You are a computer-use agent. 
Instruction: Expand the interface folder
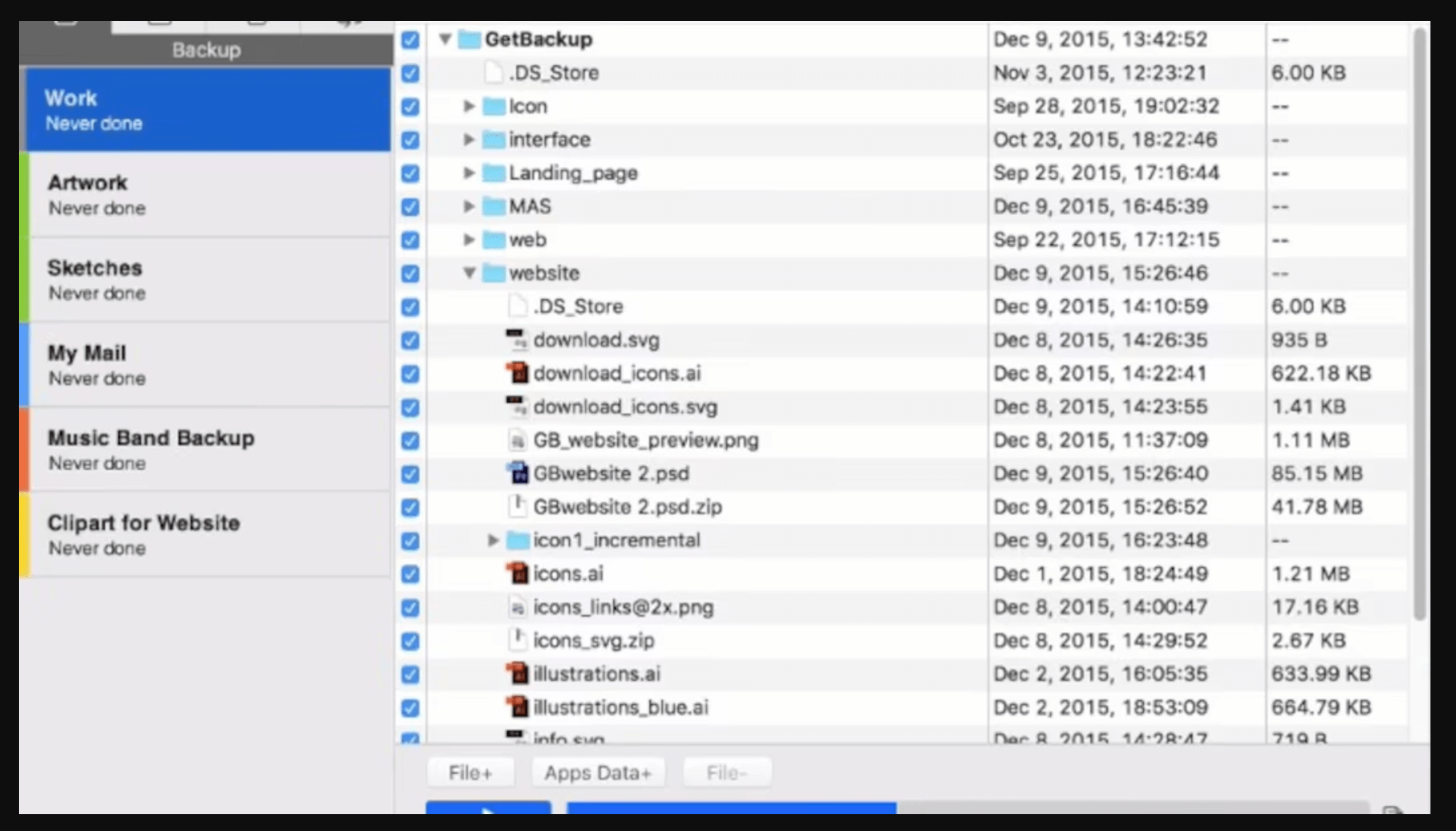pos(469,140)
